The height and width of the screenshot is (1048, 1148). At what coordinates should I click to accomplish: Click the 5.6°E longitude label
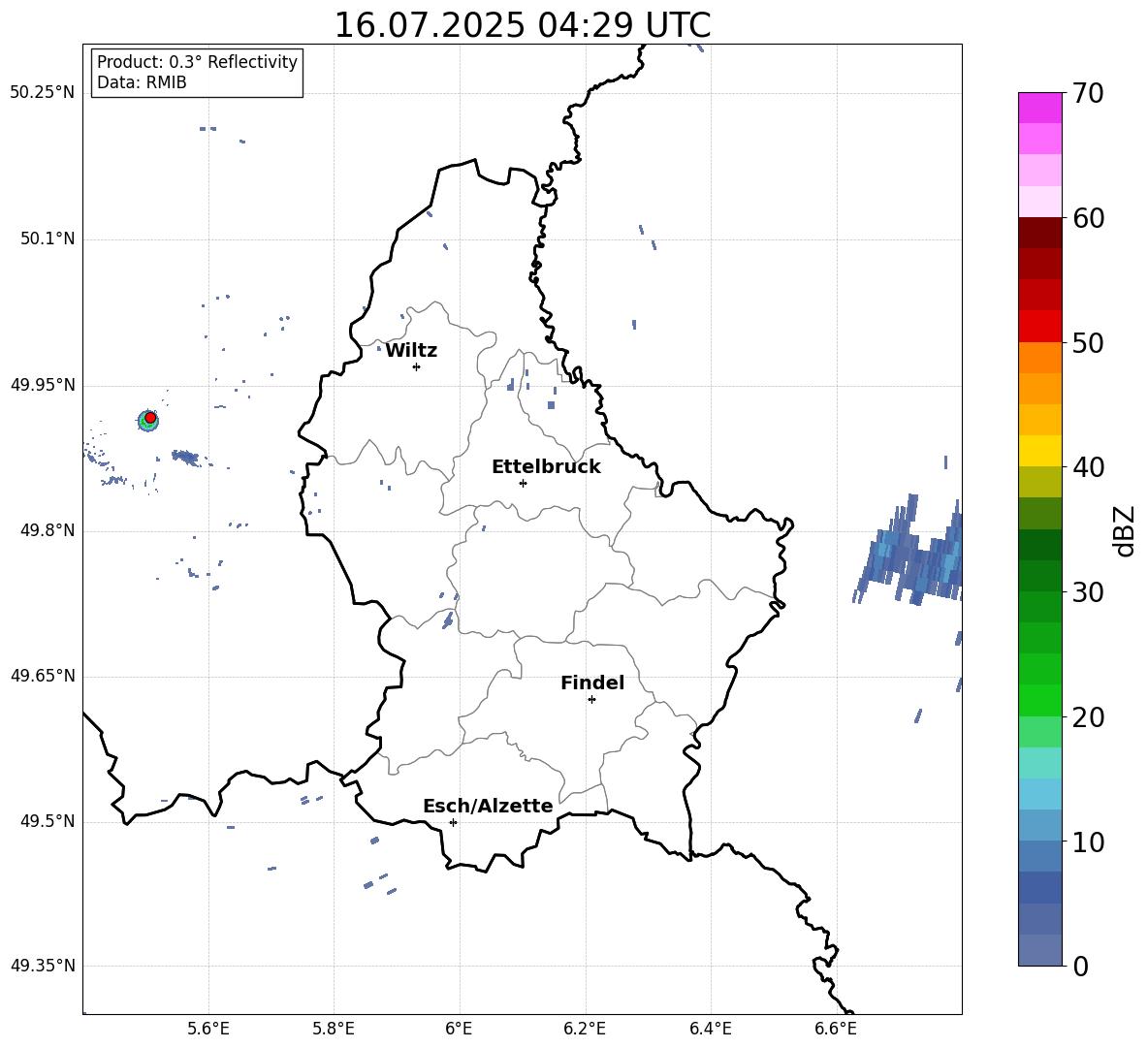(208, 1029)
